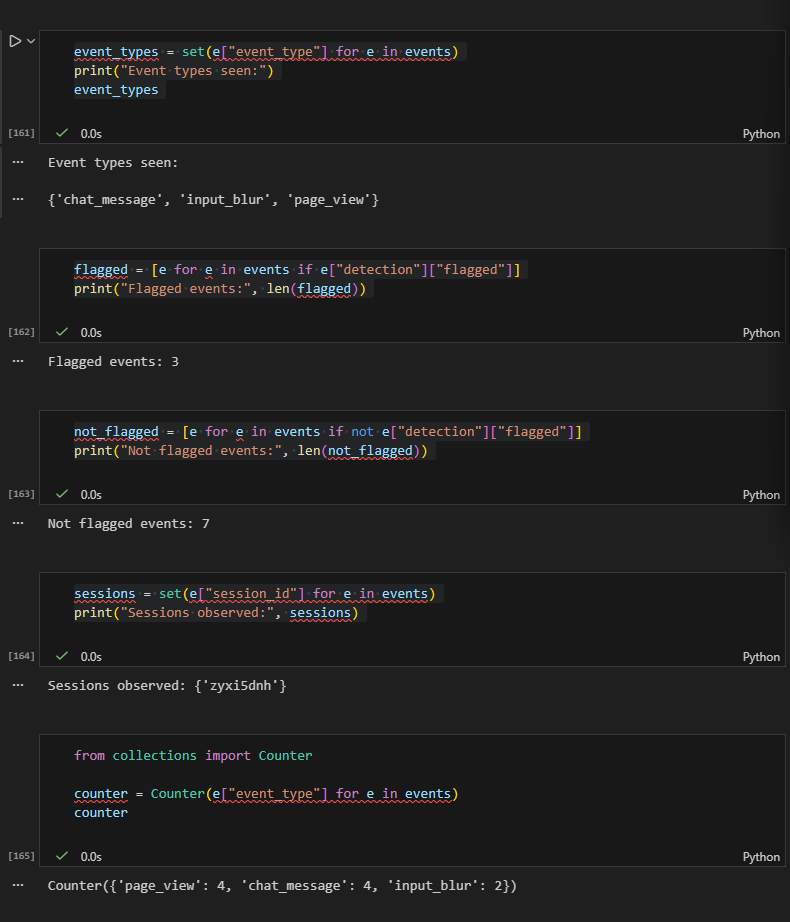Change language mode Python in cell 162

pyautogui.click(x=760, y=333)
